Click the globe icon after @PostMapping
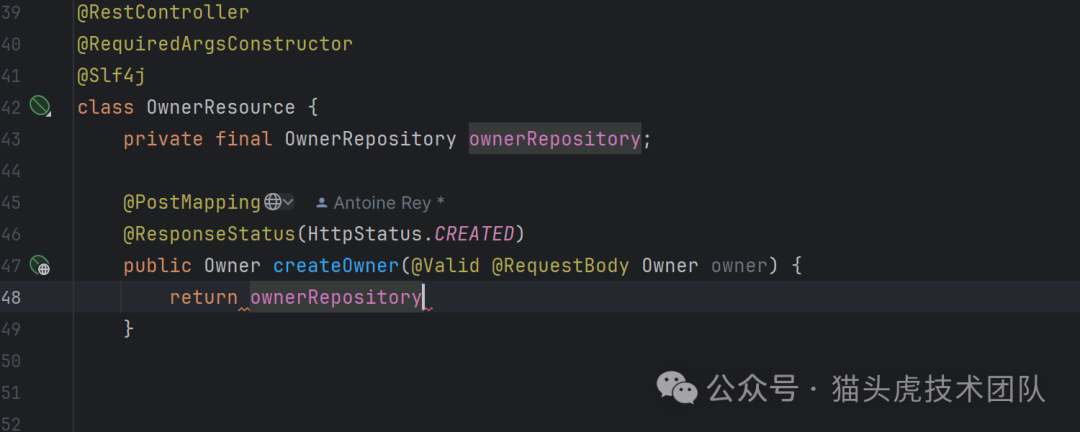The image size is (1080, 432). pyautogui.click(x=272, y=202)
